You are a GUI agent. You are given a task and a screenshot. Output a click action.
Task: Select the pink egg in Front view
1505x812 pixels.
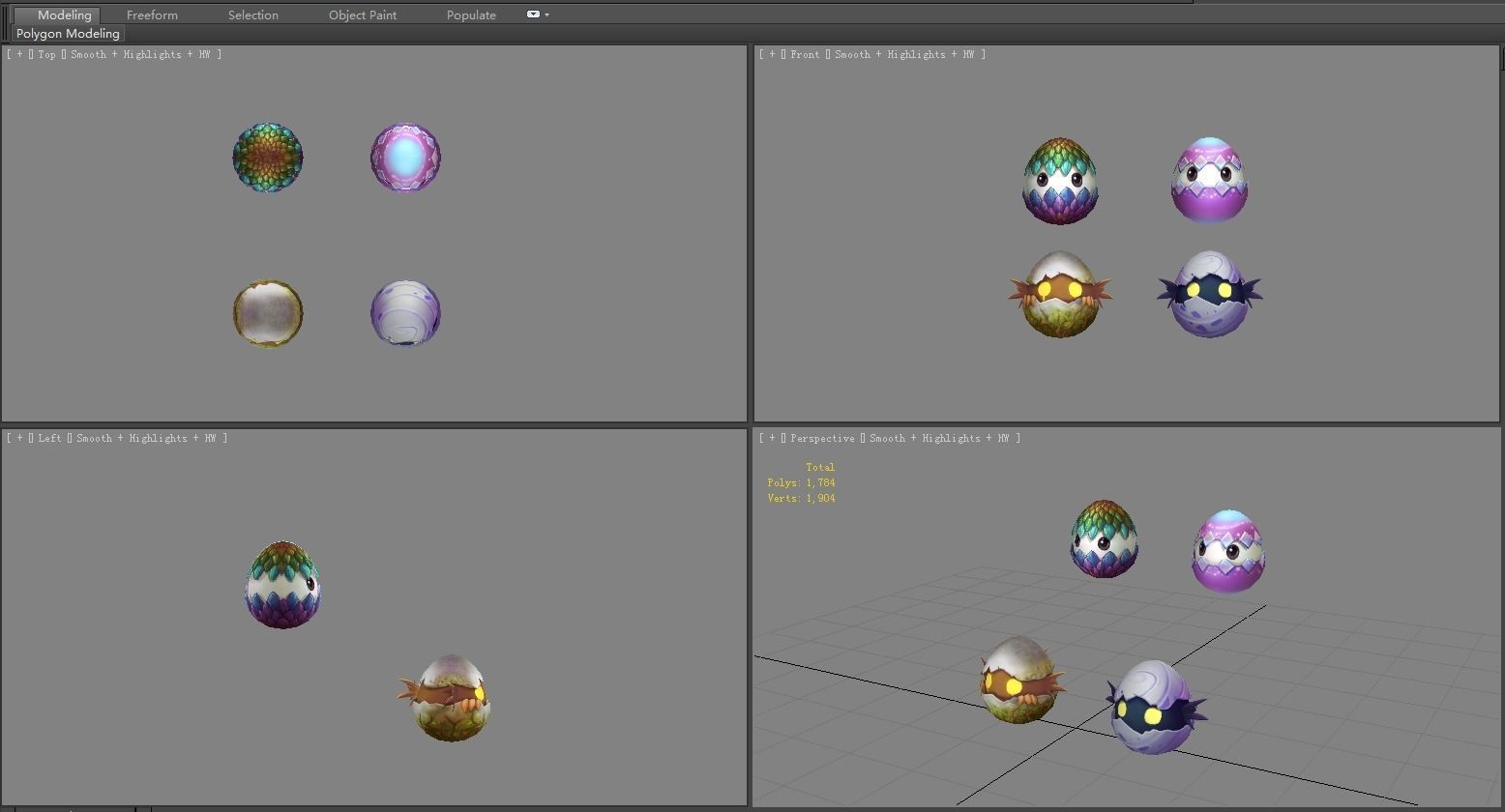1209,181
